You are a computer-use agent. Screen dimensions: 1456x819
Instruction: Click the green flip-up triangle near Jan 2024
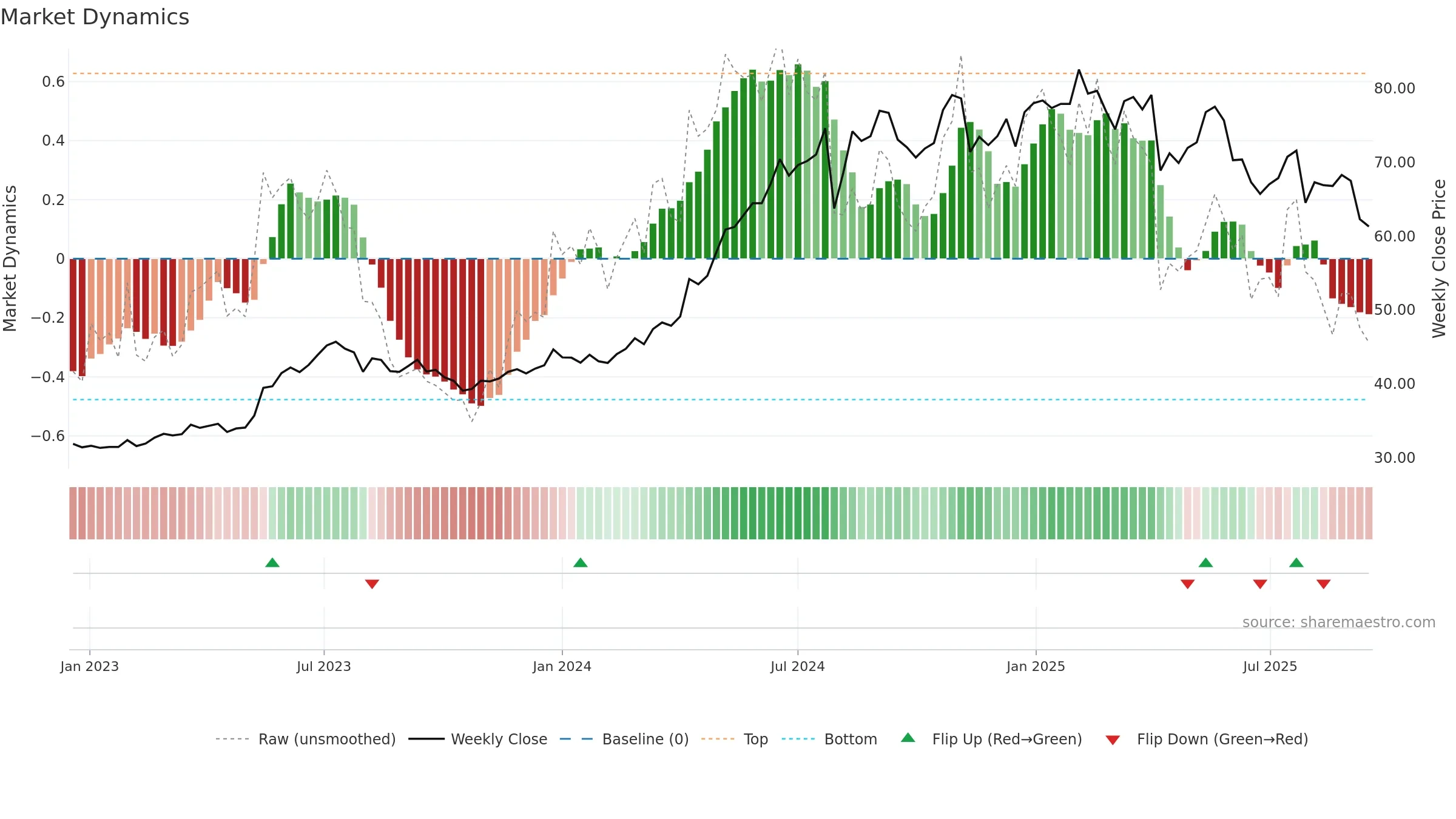click(581, 562)
